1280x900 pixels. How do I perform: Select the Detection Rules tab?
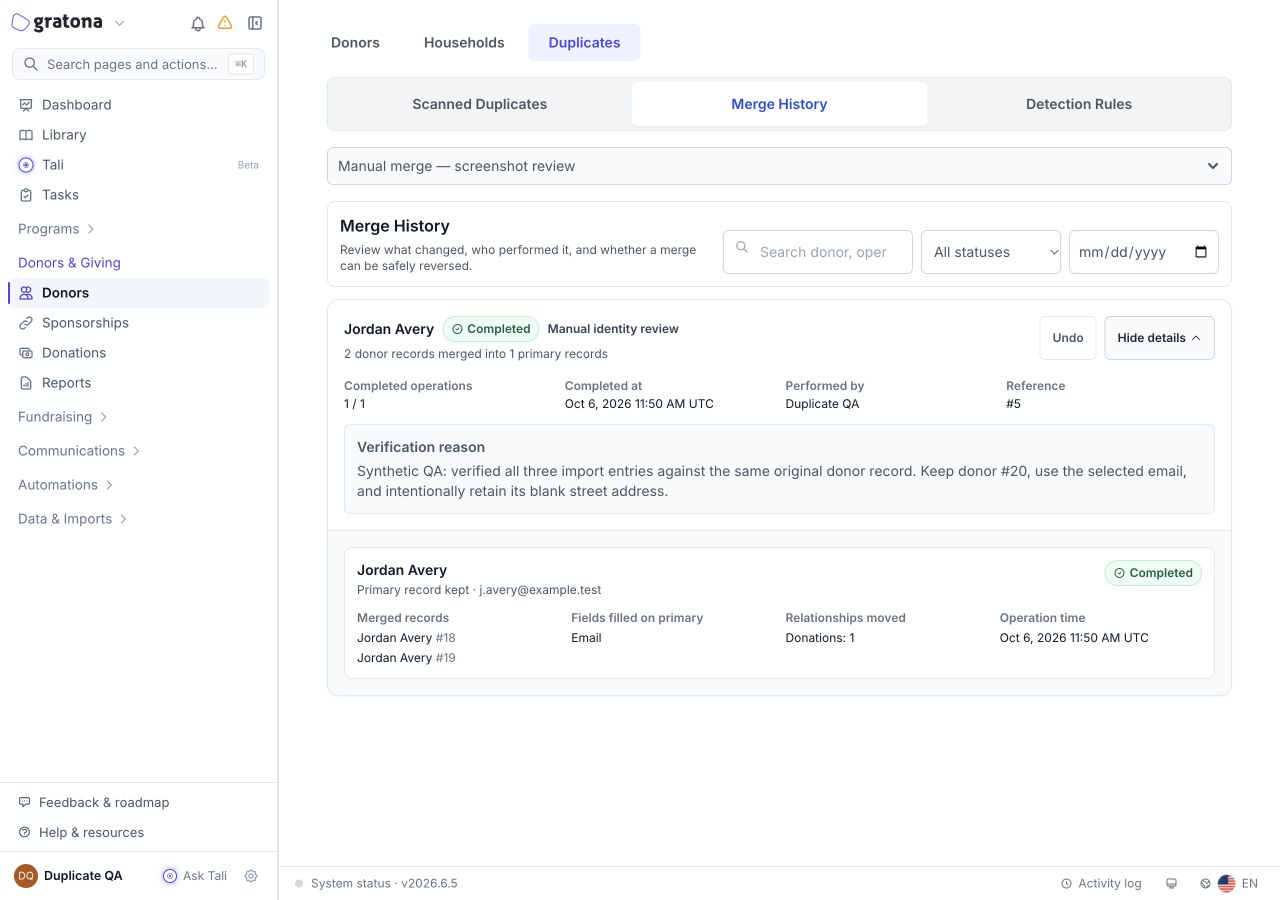(1079, 104)
